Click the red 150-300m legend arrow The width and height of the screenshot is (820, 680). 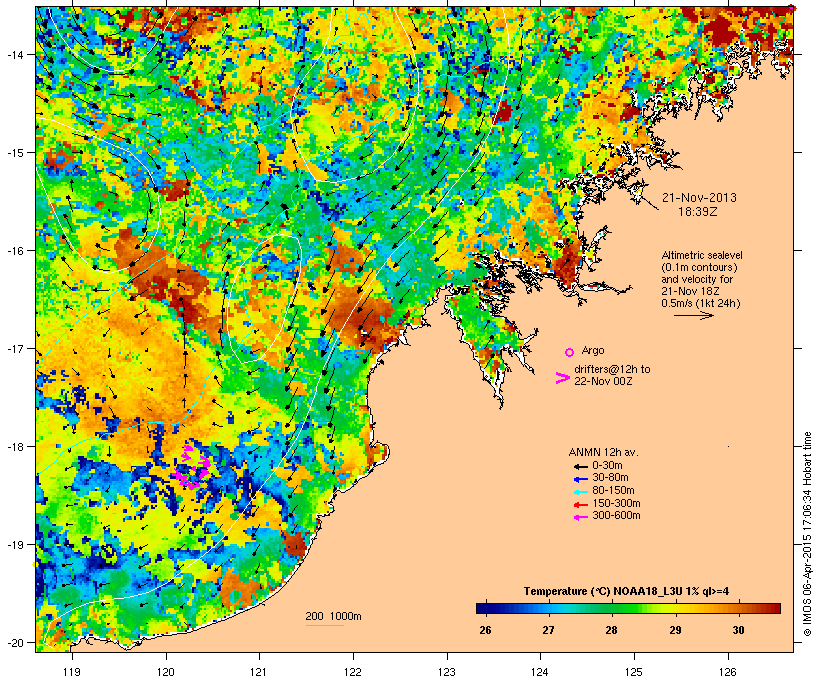click(580, 504)
